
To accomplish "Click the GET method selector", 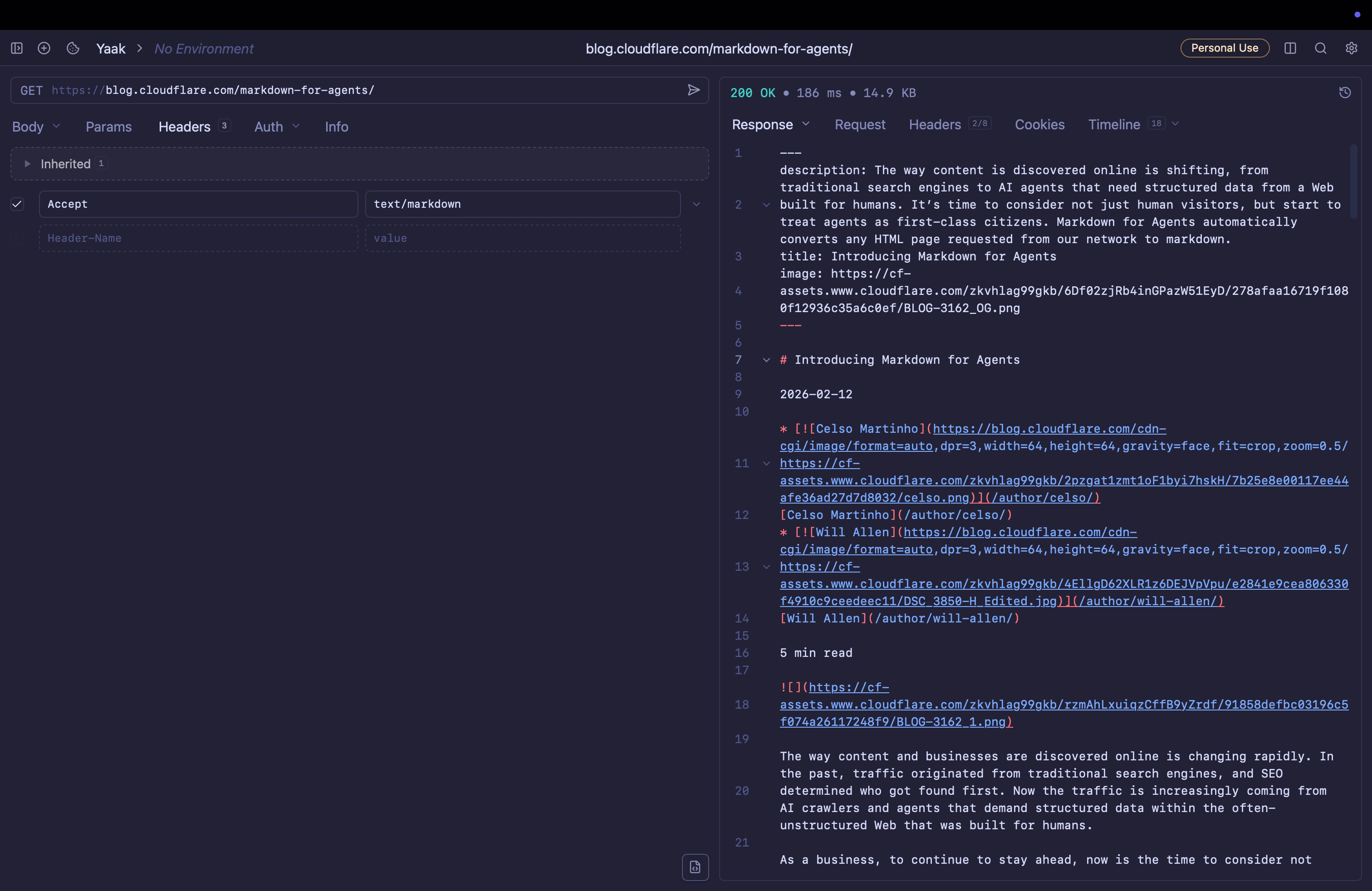I will coord(31,90).
